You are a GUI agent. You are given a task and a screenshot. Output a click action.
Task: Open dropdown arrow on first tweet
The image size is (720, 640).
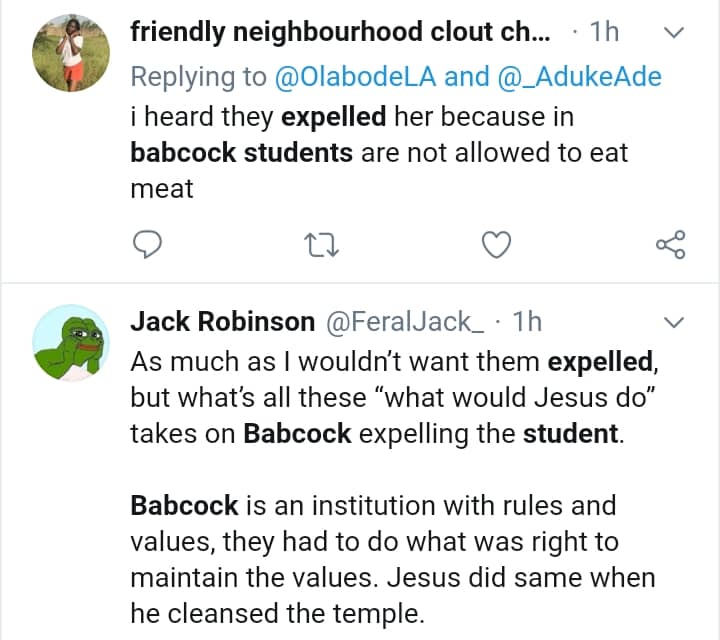click(673, 33)
